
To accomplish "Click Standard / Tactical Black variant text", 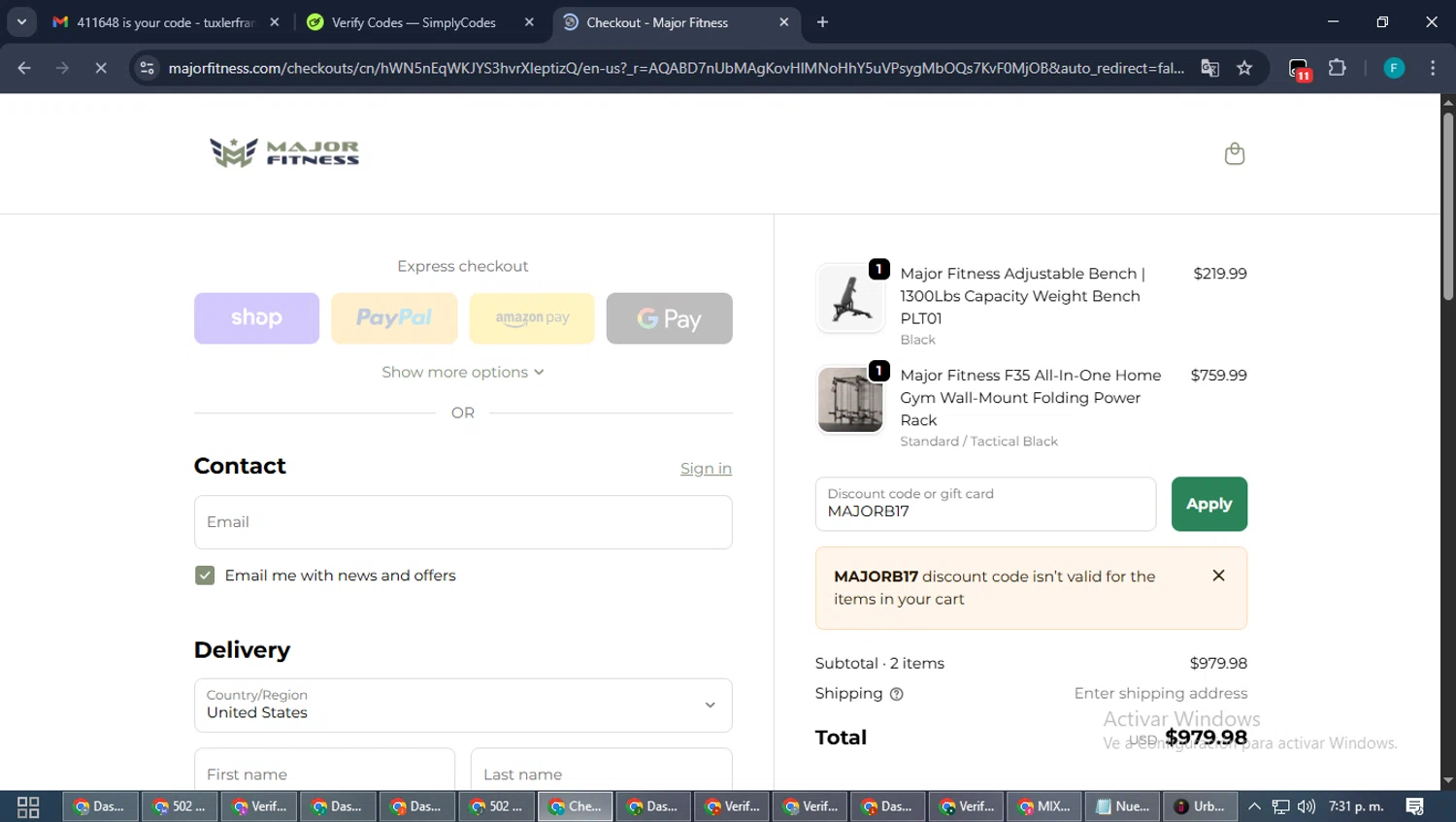I will [978, 441].
